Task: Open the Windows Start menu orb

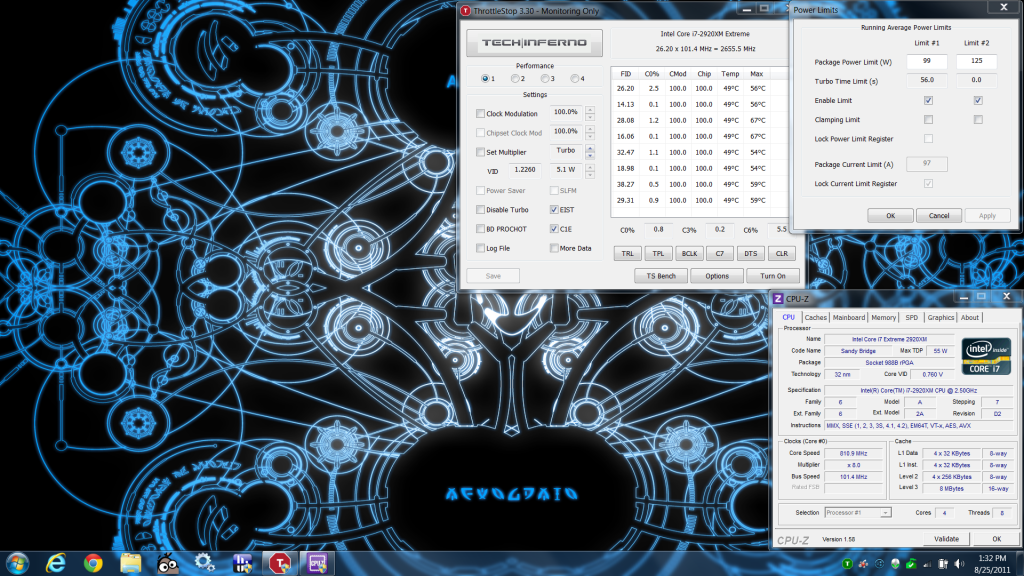Action: tap(18, 562)
